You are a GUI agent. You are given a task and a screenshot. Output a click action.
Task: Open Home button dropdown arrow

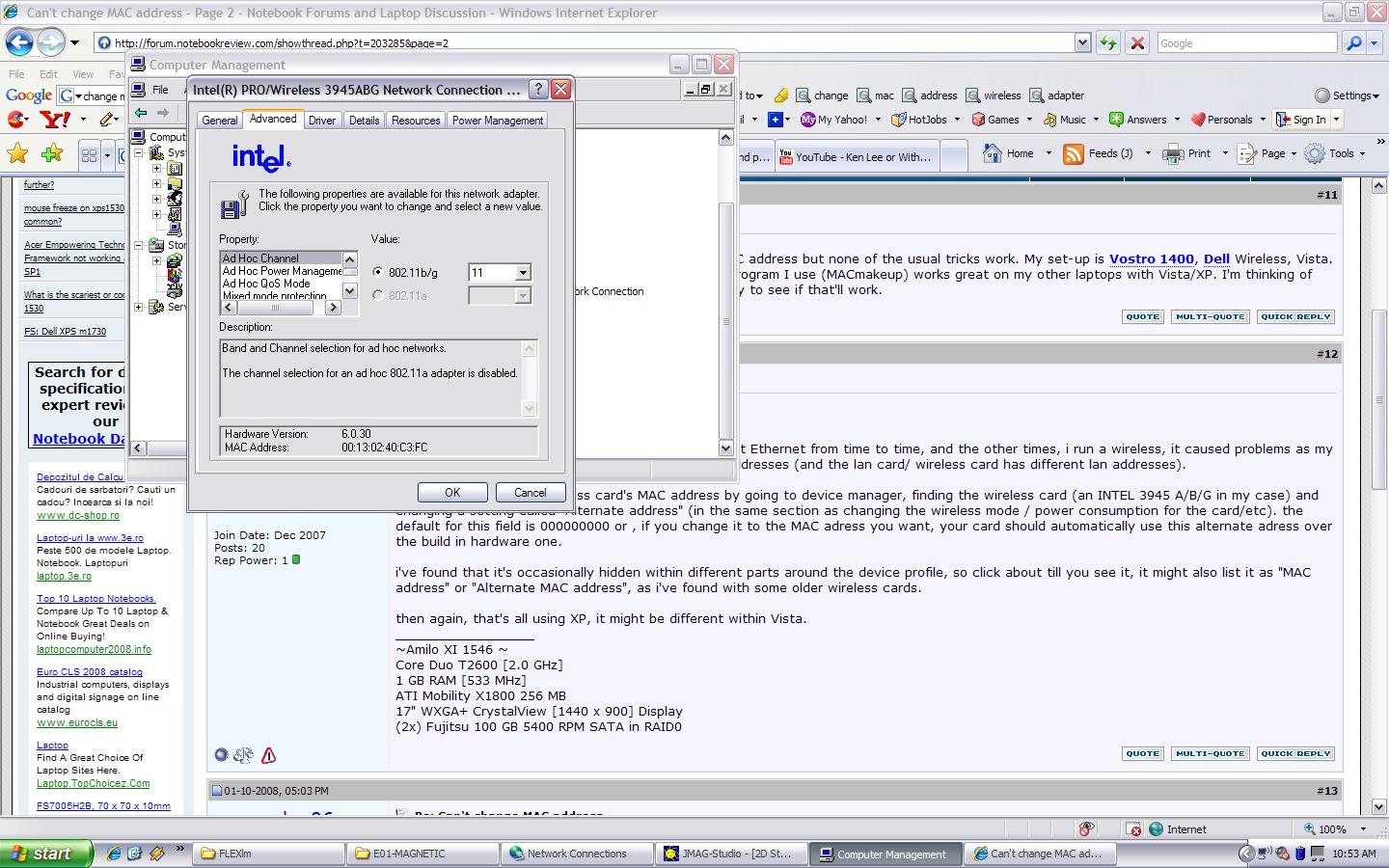pyautogui.click(x=1048, y=153)
